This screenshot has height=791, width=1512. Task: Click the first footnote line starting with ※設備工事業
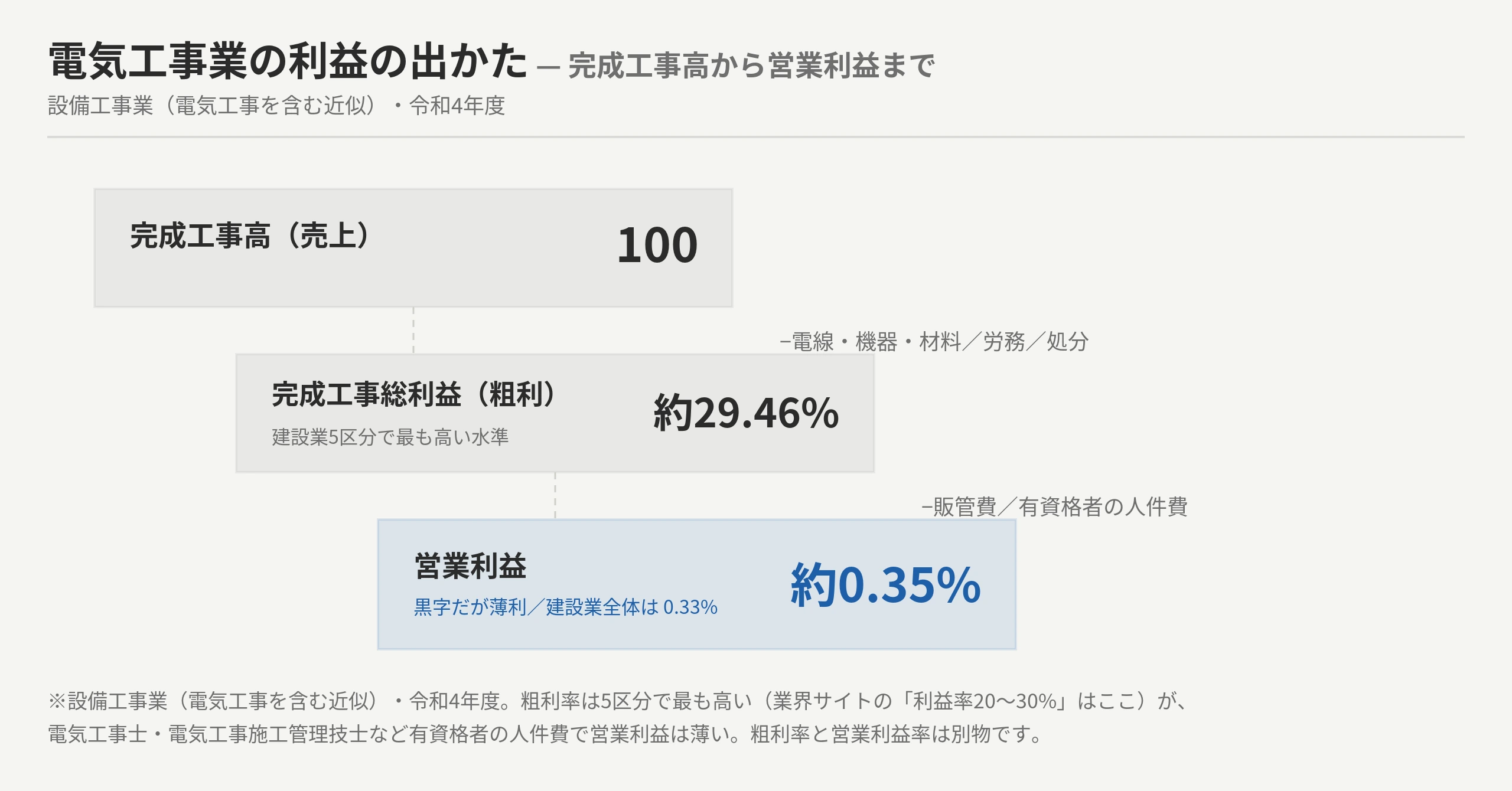point(618,701)
